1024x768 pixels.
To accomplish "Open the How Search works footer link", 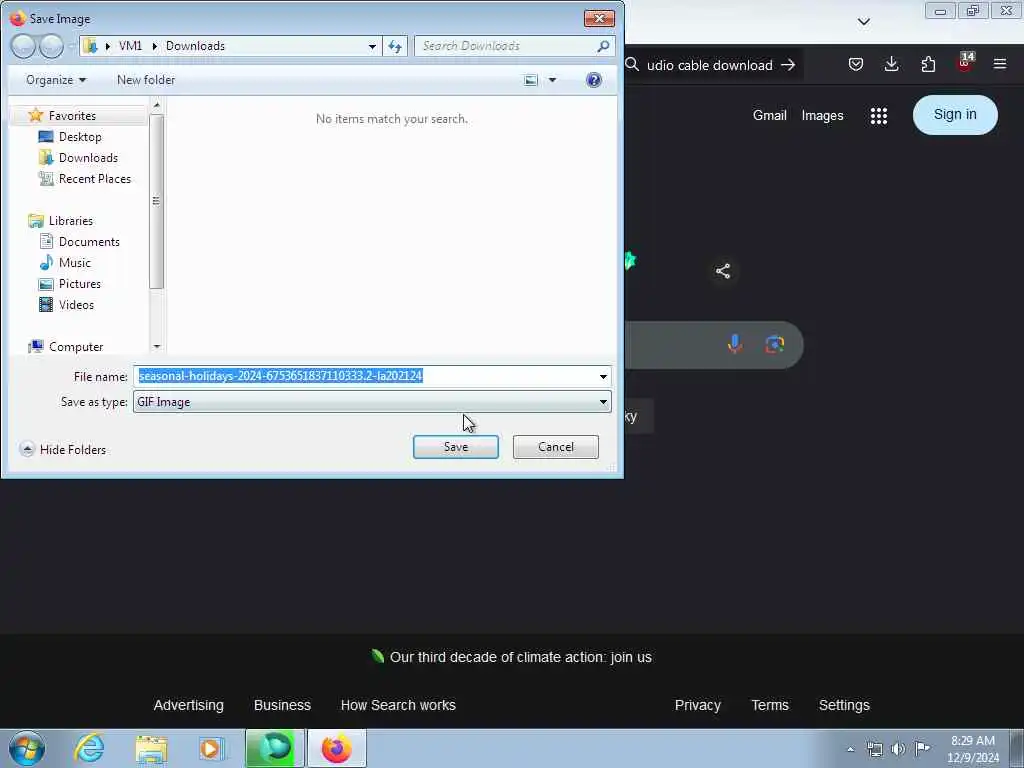I will tap(398, 705).
